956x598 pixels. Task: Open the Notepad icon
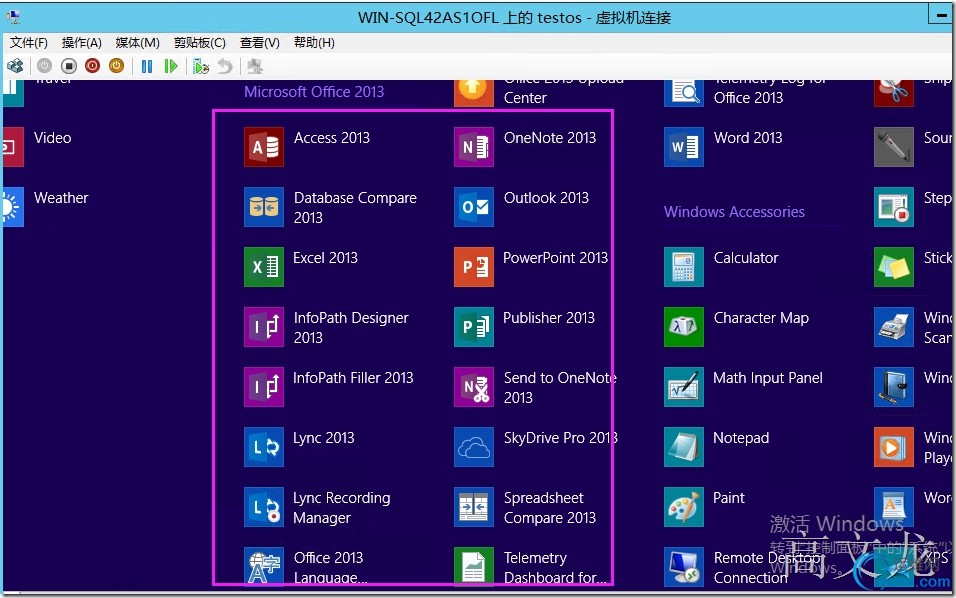684,447
